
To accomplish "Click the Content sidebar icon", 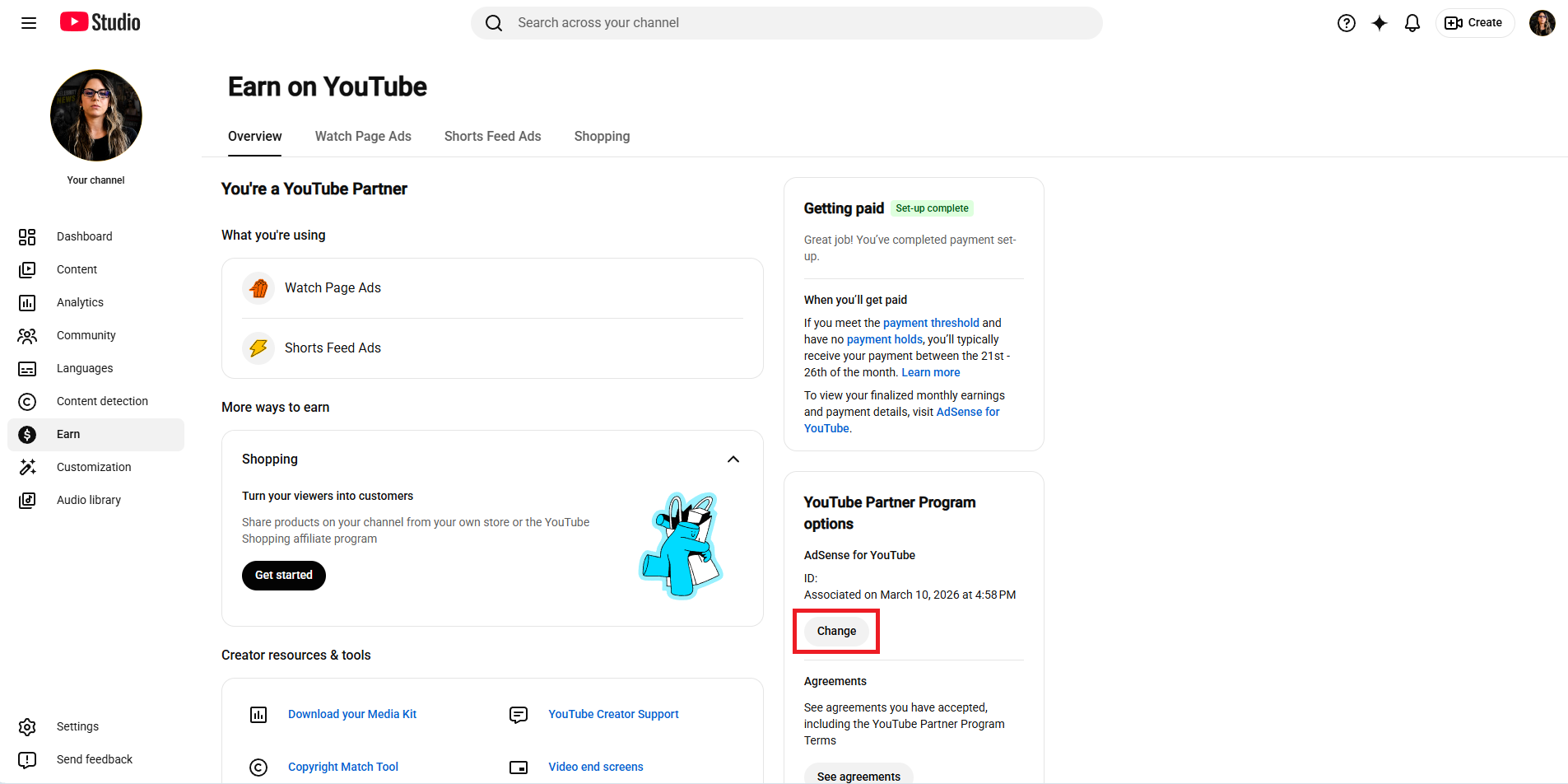I will [27, 270].
